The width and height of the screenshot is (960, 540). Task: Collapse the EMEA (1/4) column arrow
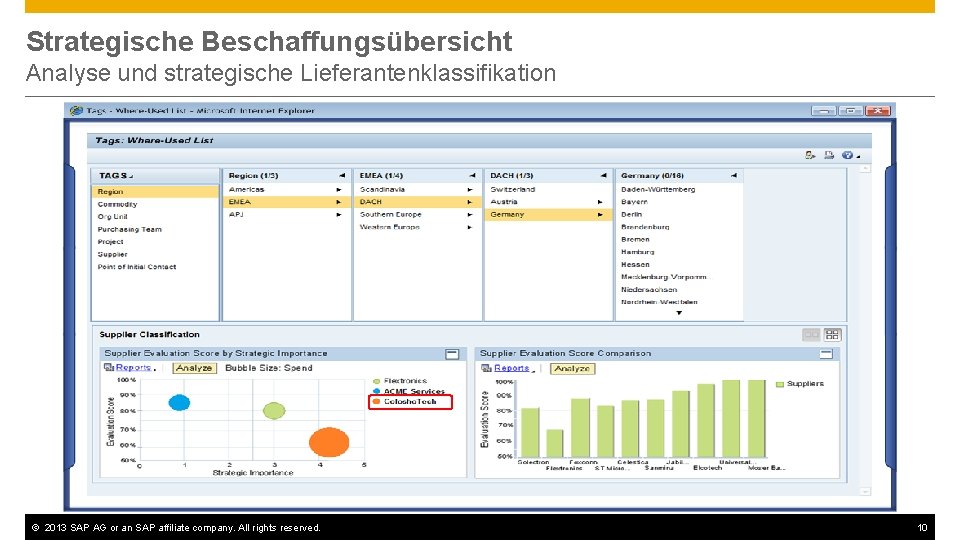pos(472,176)
